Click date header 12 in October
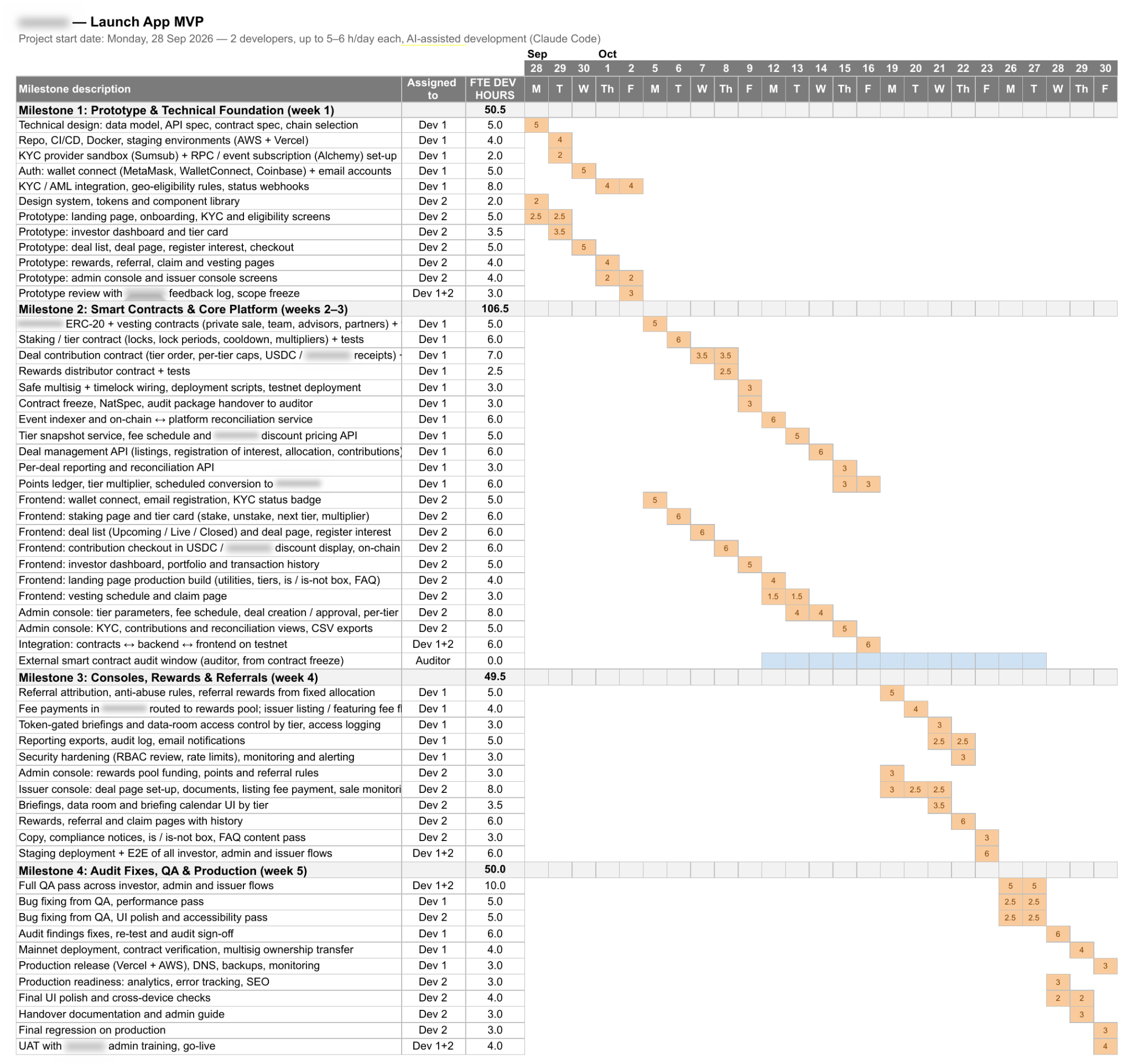Image resolution: width=1133 pixels, height=1064 pixels. pos(773,69)
